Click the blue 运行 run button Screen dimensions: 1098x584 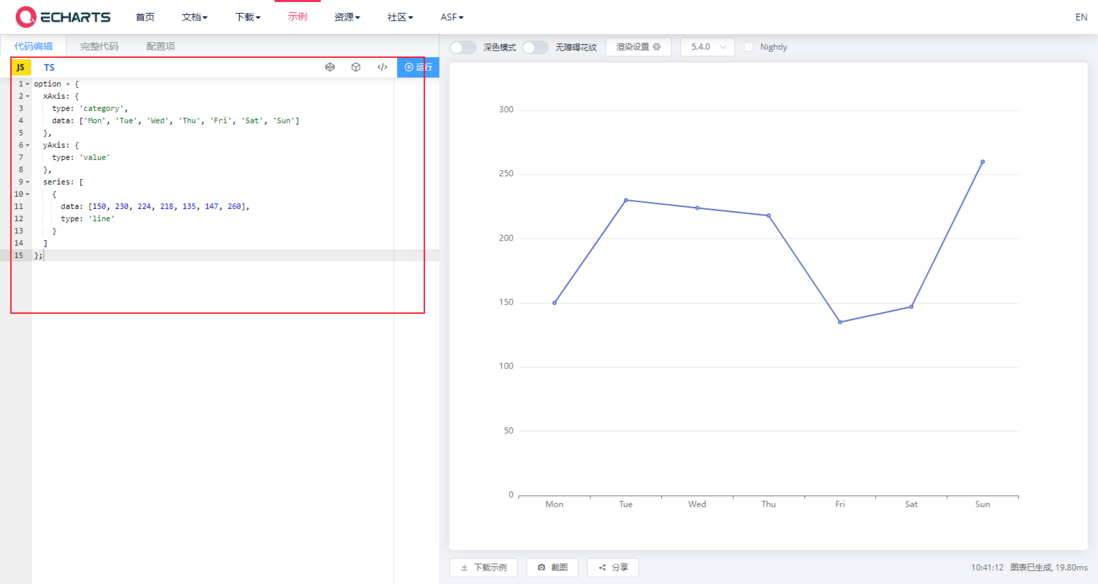point(418,67)
